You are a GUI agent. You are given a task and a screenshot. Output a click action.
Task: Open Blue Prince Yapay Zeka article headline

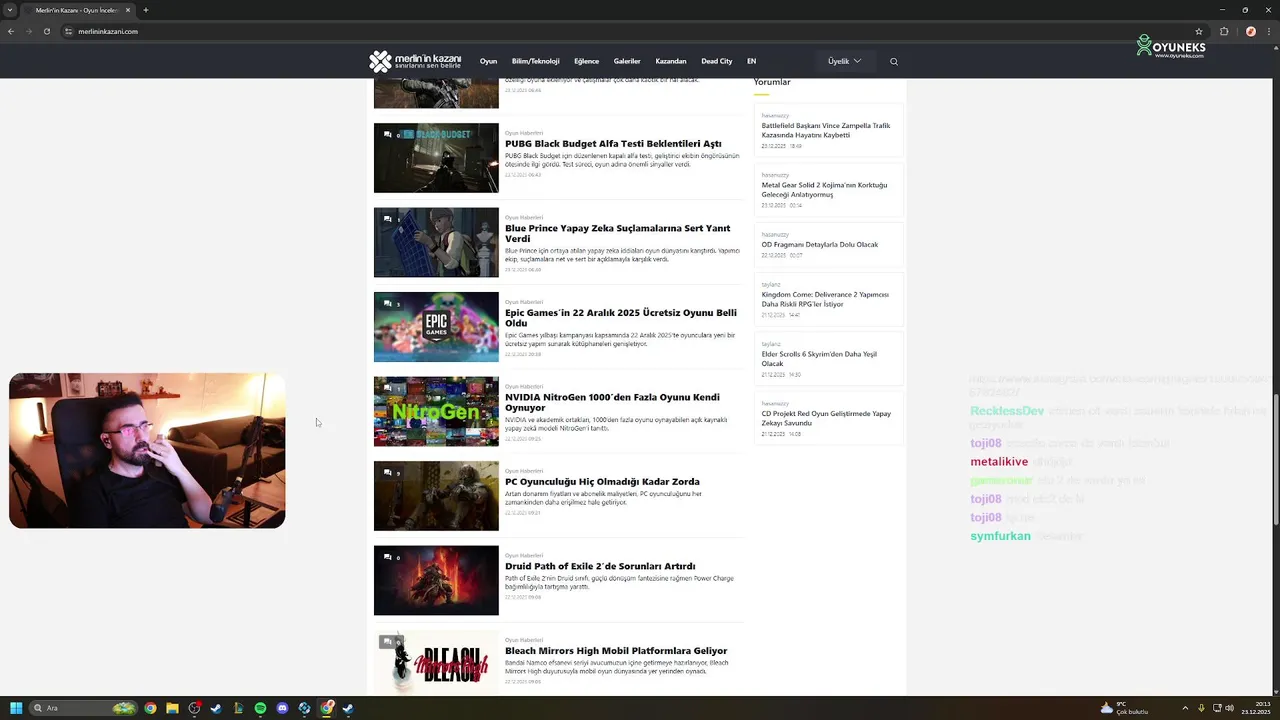tap(617, 233)
